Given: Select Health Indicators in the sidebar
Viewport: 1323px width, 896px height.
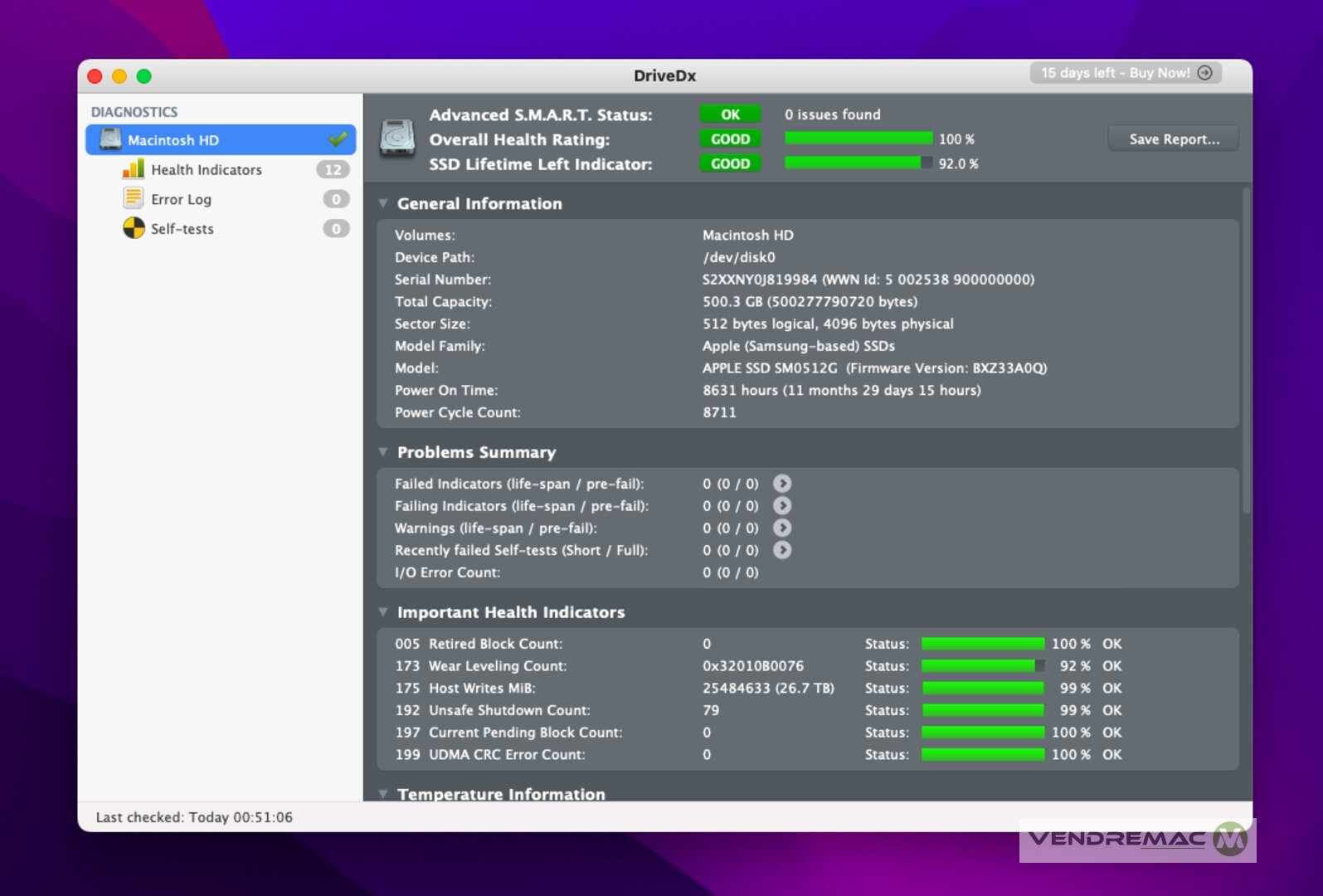Looking at the screenshot, I should (x=207, y=170).
